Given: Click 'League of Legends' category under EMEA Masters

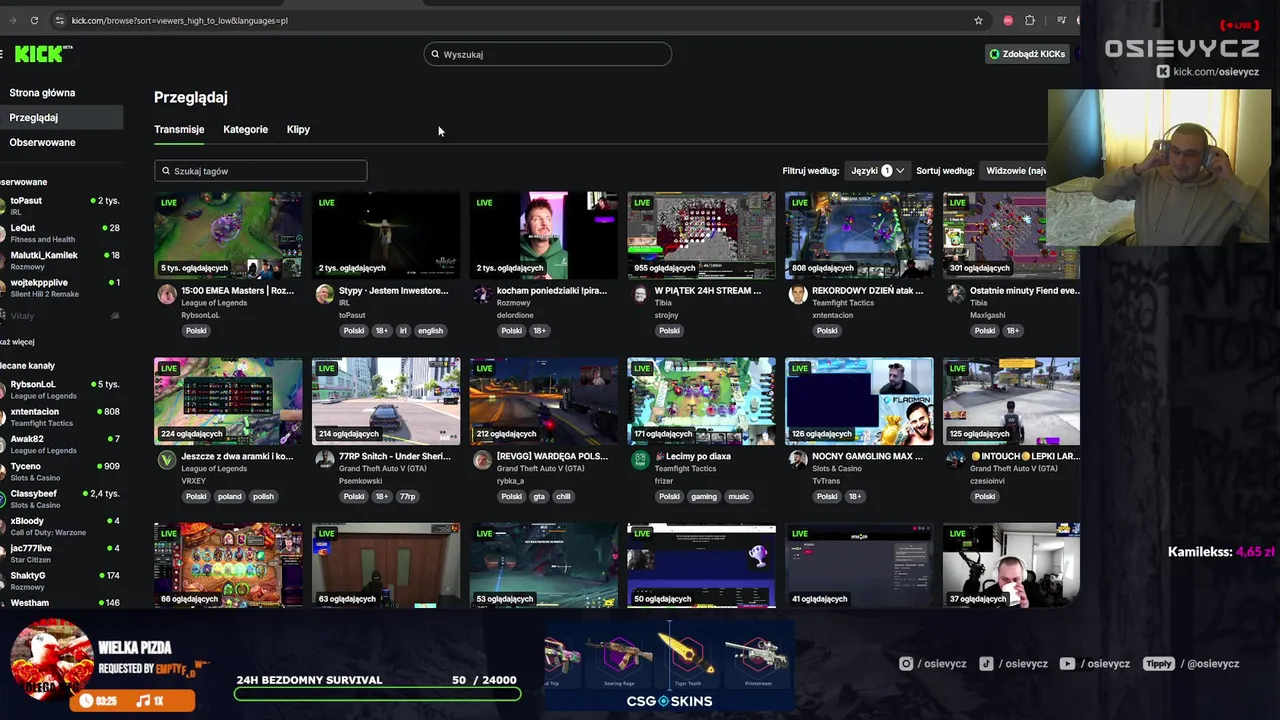Looking at the screenshot, I should (x=214, y=303).
